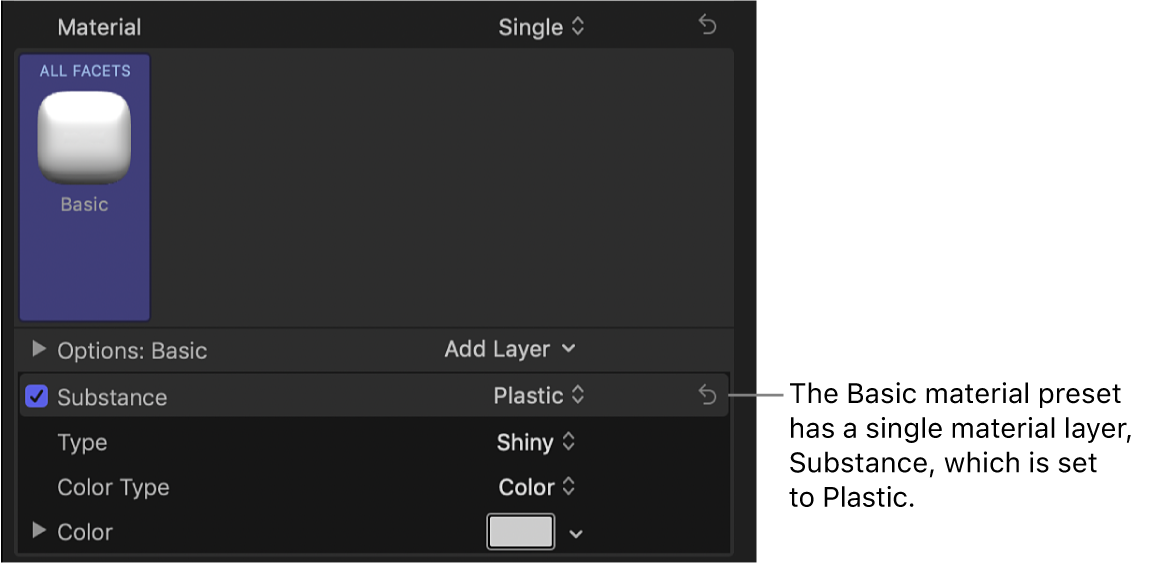The image size is (1166, 564).
Task: Open the Material Single pop-up menu
Action: pos(541,27)
